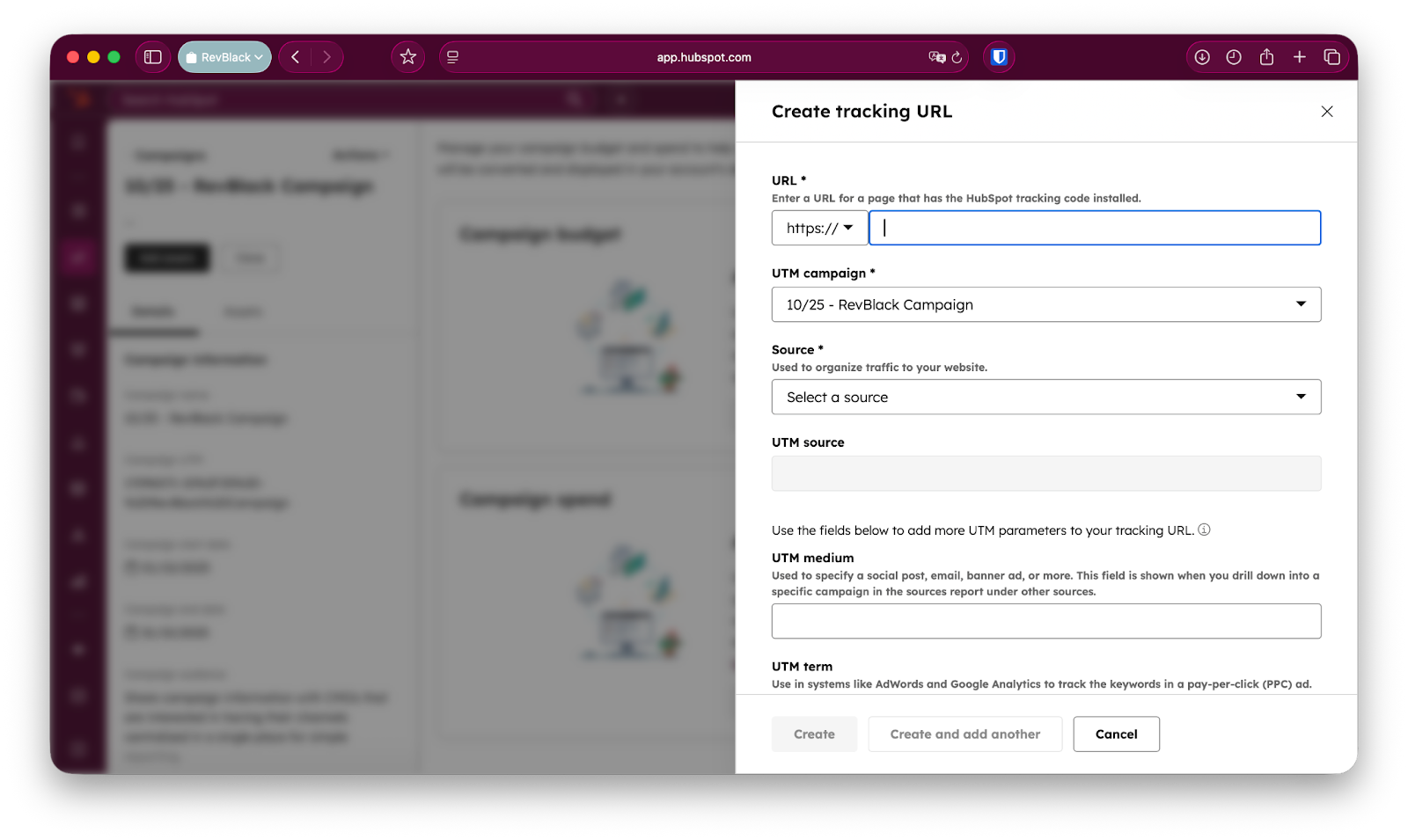Click the 'Create tracking URL' heading text
This screenshot has width=1408, height=840.
point(862,112)
